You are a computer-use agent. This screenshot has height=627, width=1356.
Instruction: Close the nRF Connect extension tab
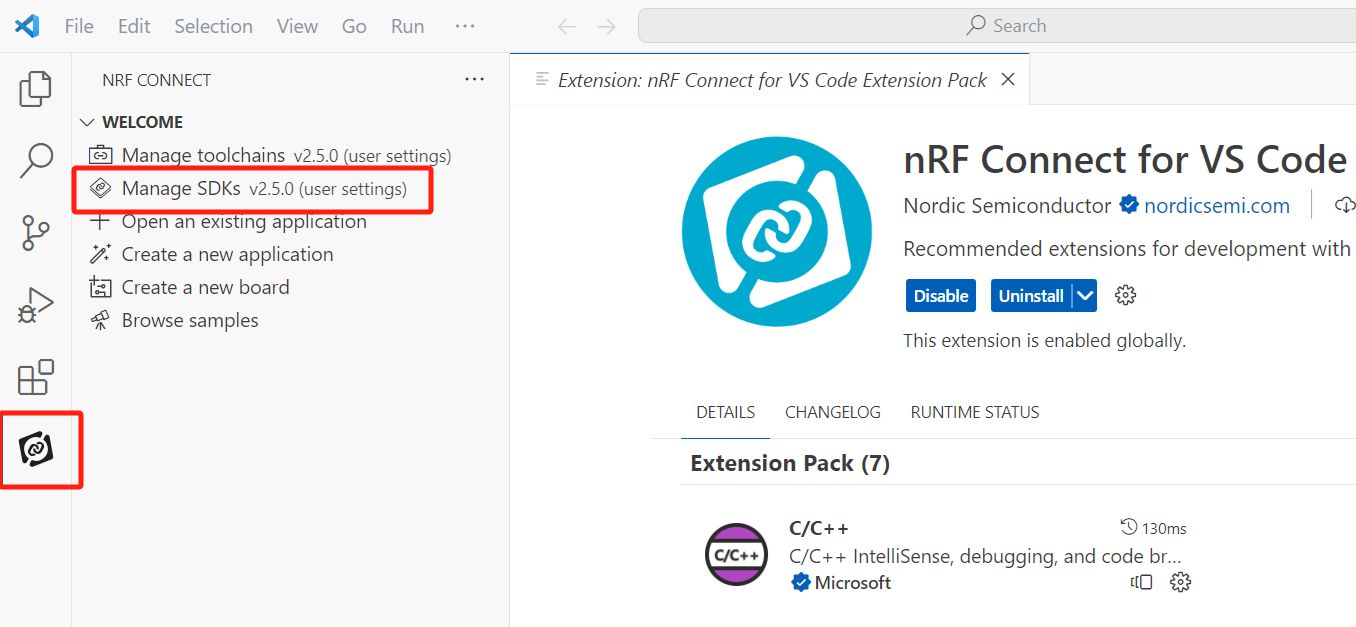[x=1008, y=80]
